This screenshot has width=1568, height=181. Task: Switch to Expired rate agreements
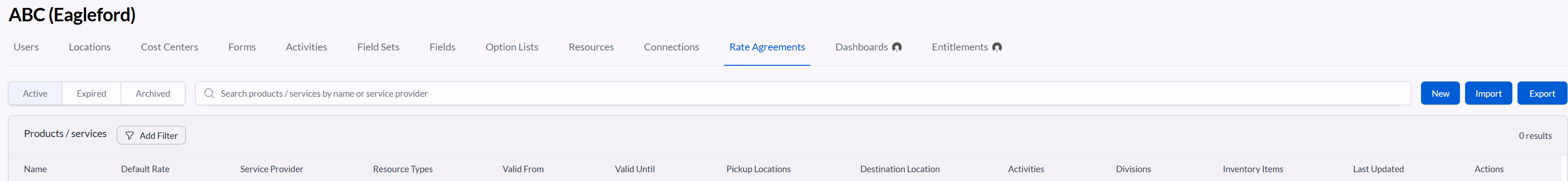pyautogui.click(x=91, y=94)
